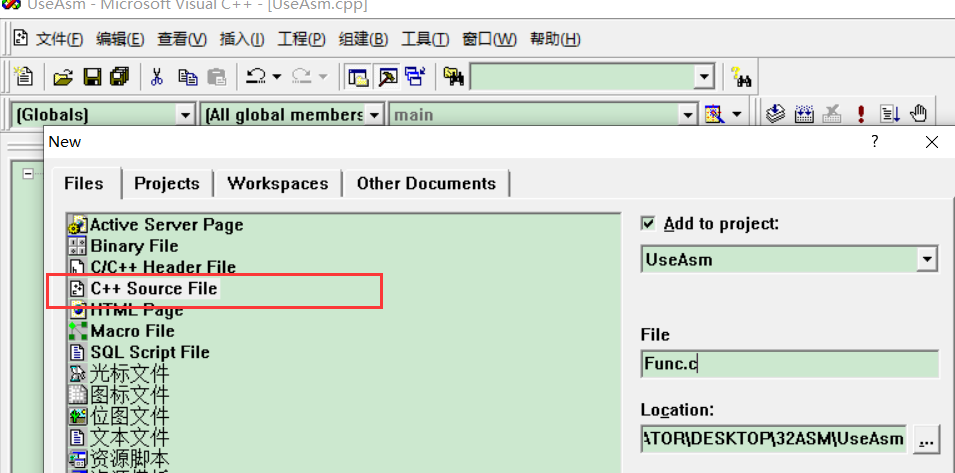Click the Open file folder icon
This screenshot has height=473, width=955.
[x=63, y=77]
